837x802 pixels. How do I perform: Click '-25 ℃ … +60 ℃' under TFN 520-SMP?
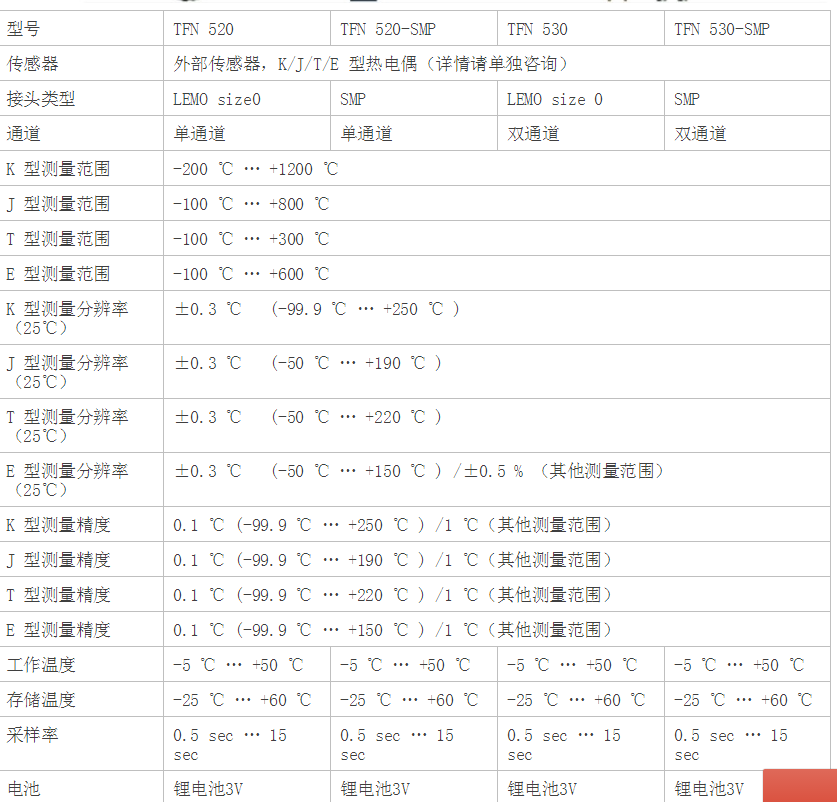[x=409, y=700]
